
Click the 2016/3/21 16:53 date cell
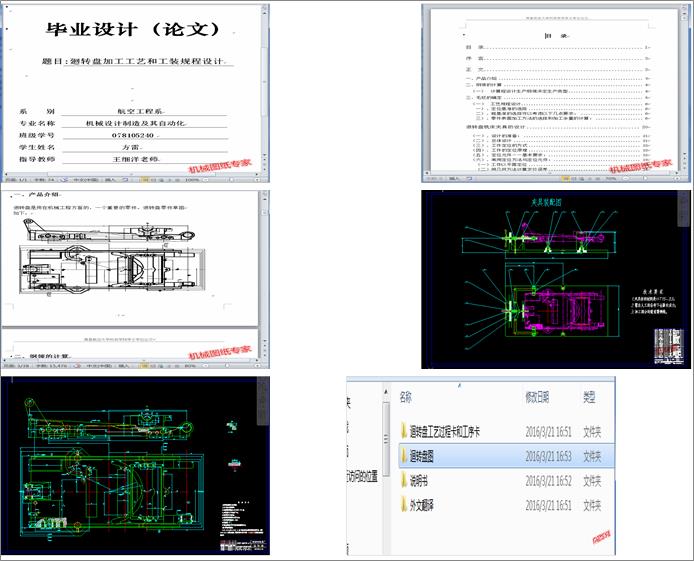pyautogui.click(x=548, y=456)
